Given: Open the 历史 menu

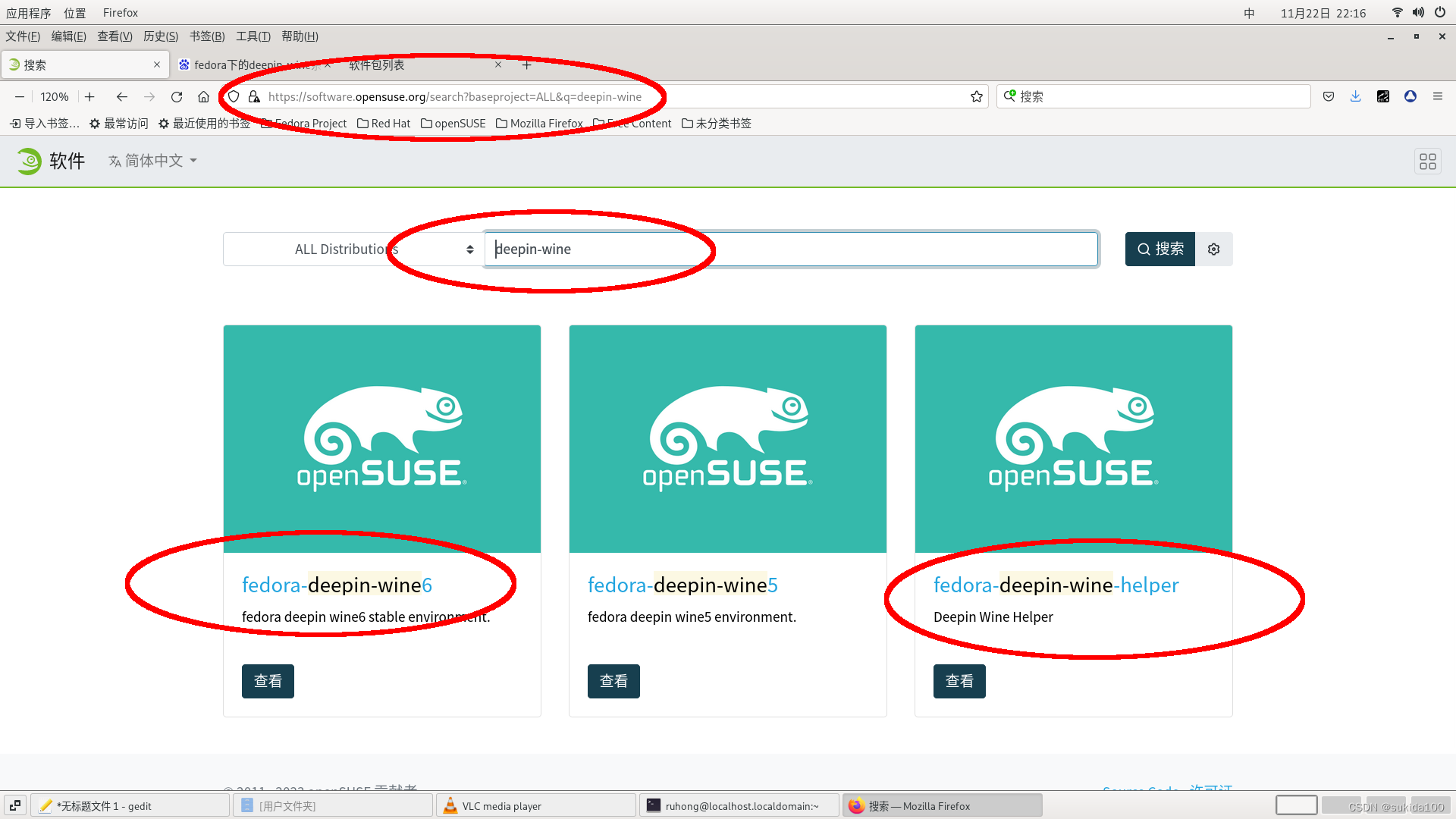Looking at the screenshot, I should (x=160, y=36).
